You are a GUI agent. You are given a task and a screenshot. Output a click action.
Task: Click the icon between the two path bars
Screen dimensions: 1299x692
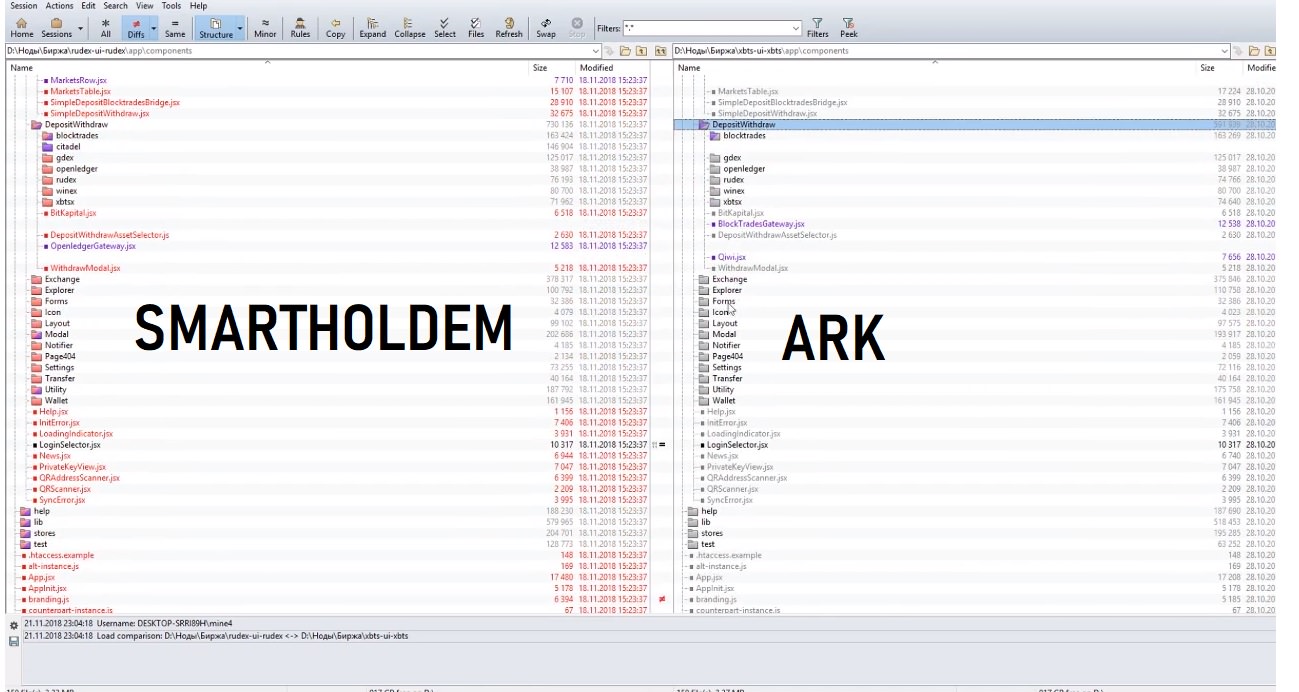tap(661, 50)
